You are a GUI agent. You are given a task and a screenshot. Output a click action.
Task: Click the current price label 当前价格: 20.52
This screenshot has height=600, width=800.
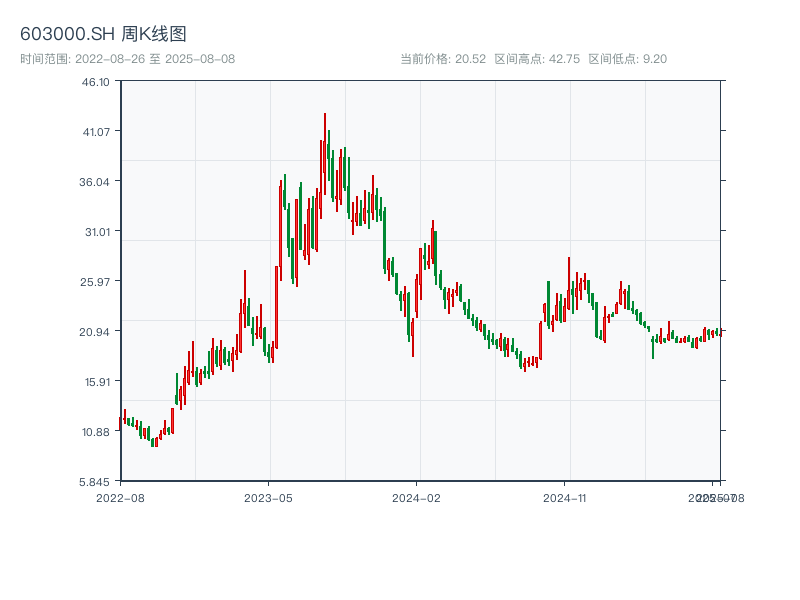[443, 59]
